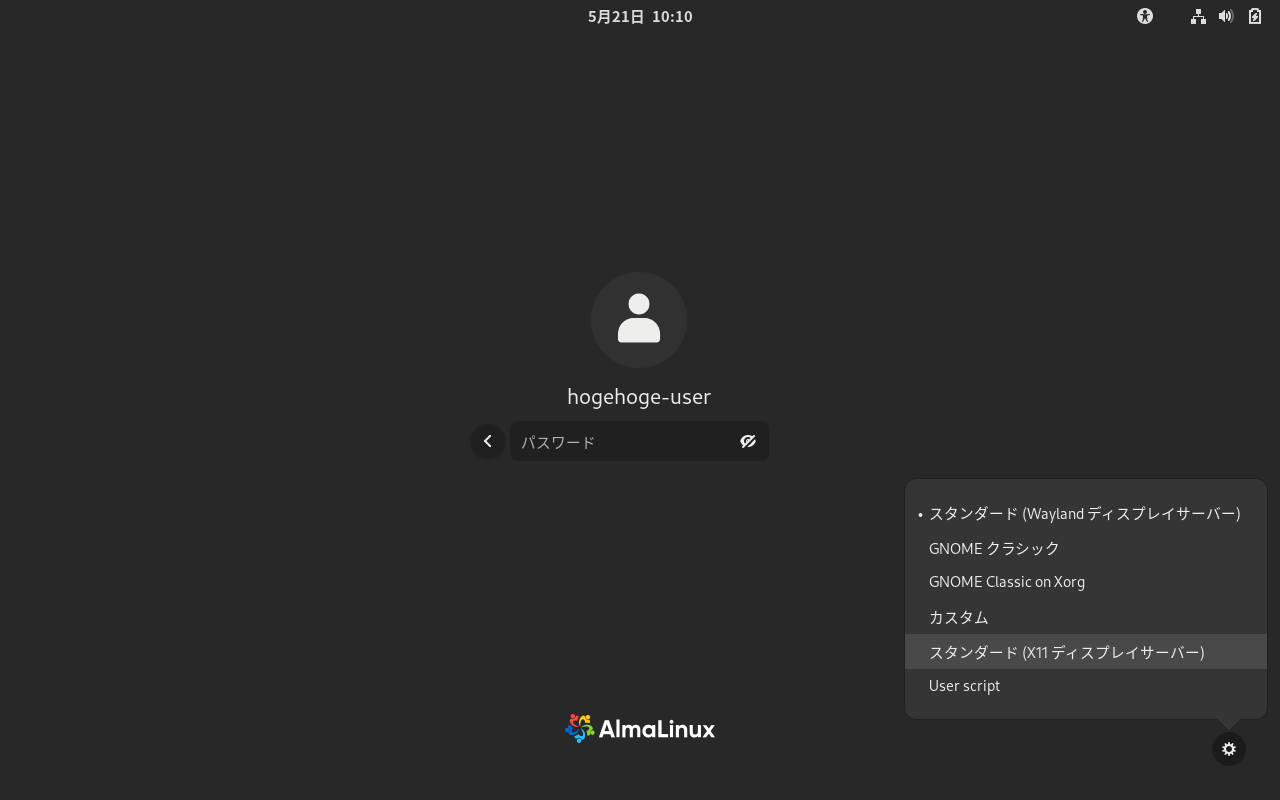Click the hogehoge-user avatar icon
Viewport: 1280px width, 800px height.
tap(639, 320)
